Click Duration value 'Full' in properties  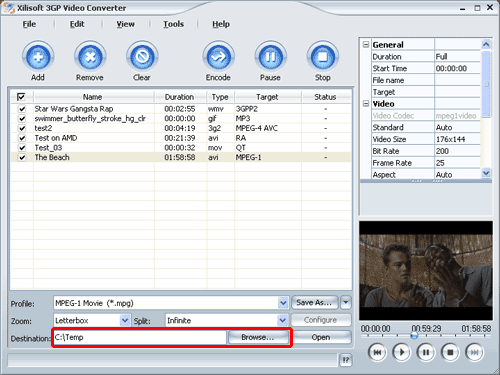click(441, 57)
